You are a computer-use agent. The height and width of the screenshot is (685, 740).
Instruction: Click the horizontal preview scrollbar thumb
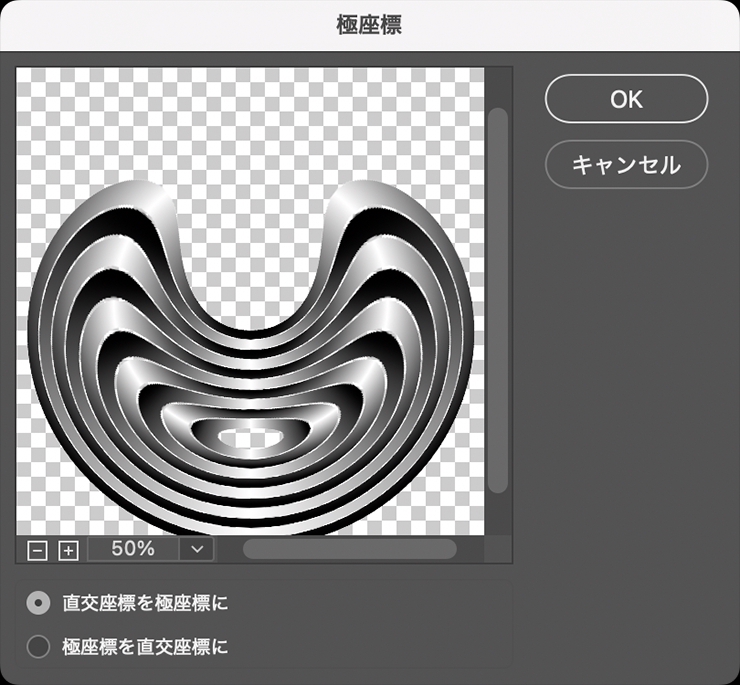(x=350, y=549)
